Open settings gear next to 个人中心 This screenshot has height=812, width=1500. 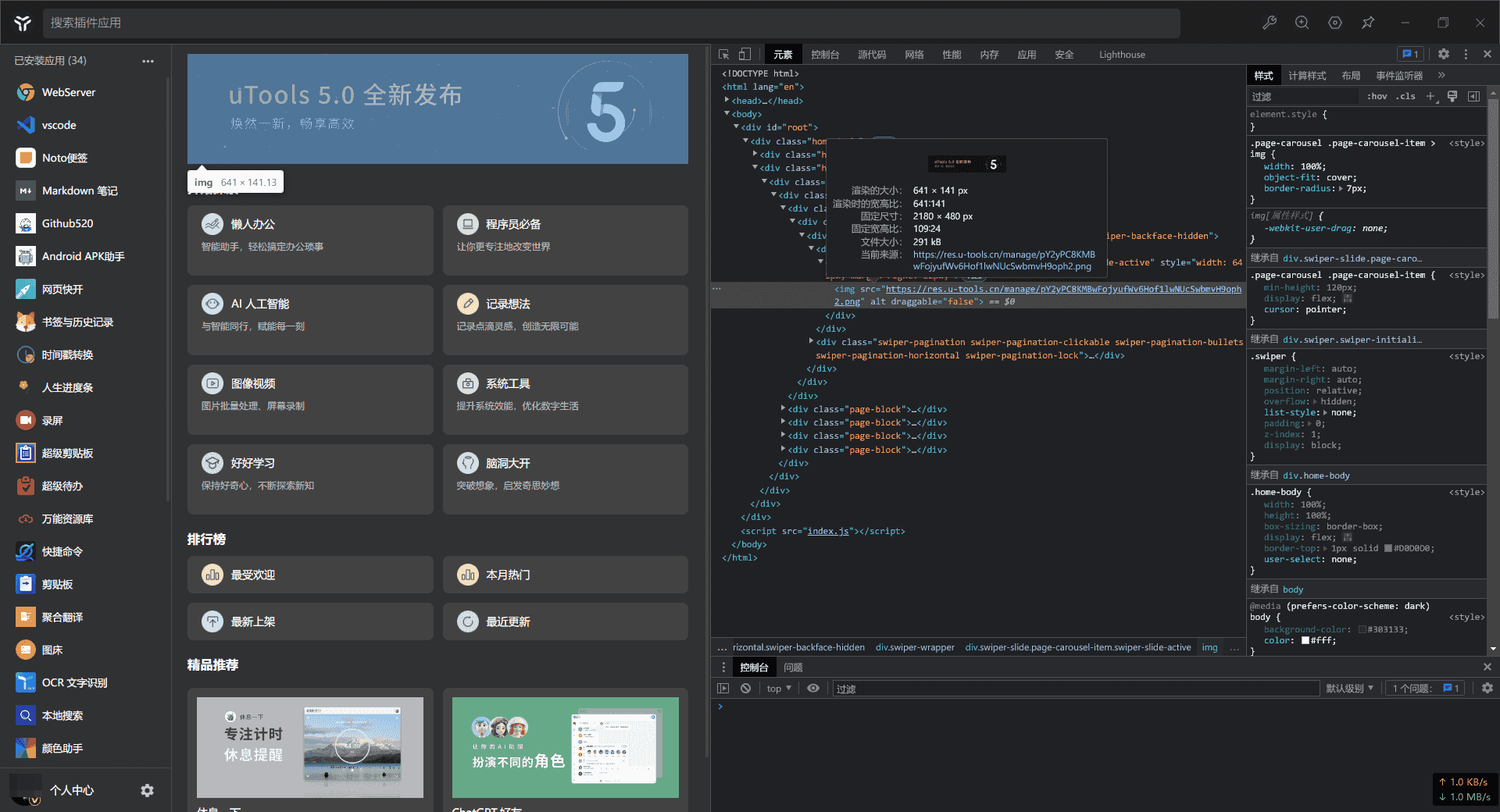tap(147, 790)
